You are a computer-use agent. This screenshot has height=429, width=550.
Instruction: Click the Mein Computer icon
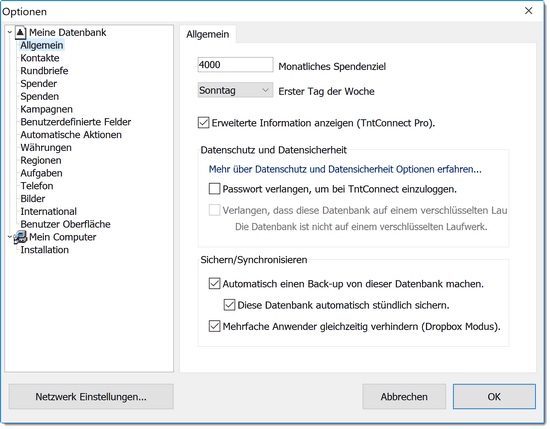[x=20, y=237]
